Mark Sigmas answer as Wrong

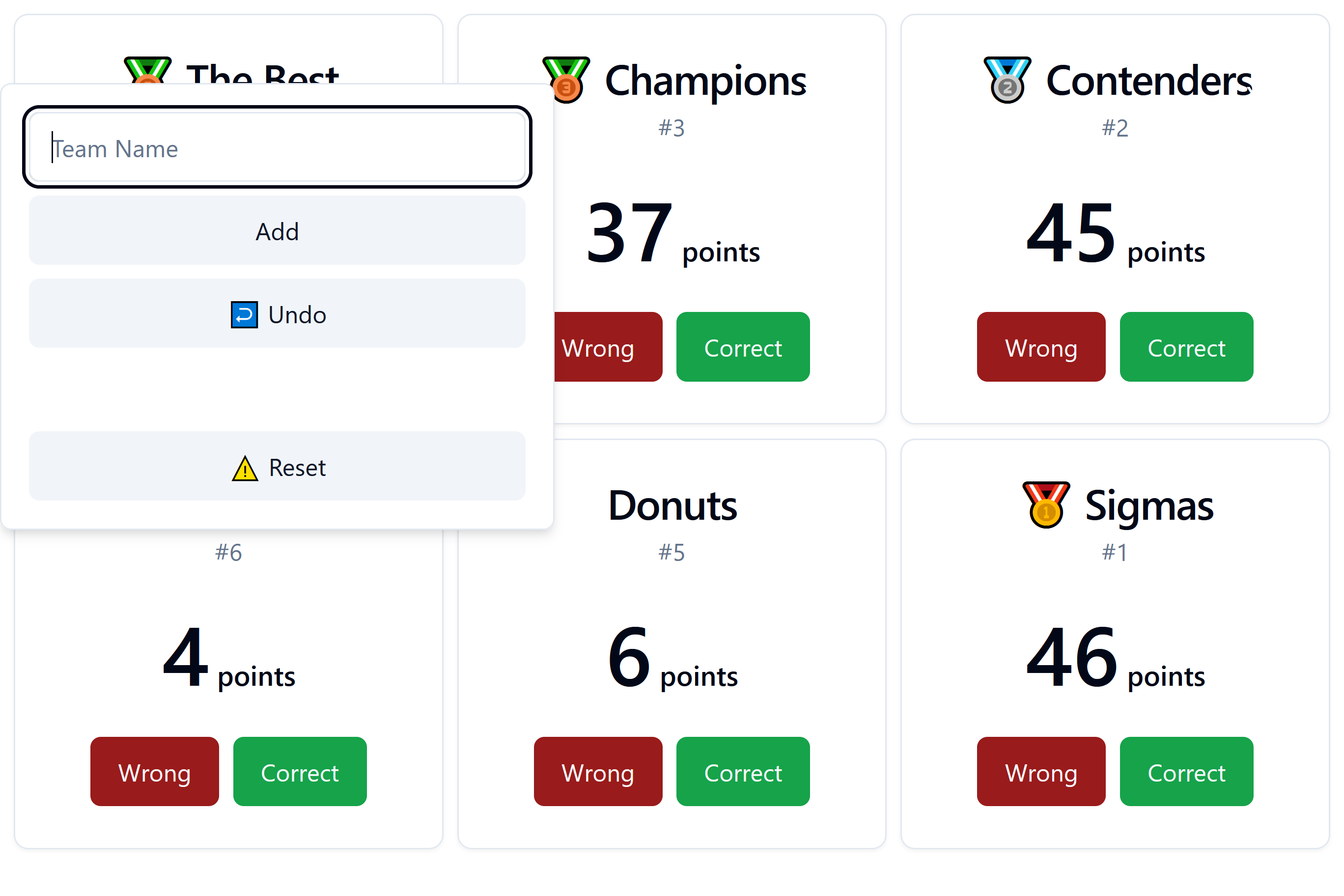tap(1040, 772)
